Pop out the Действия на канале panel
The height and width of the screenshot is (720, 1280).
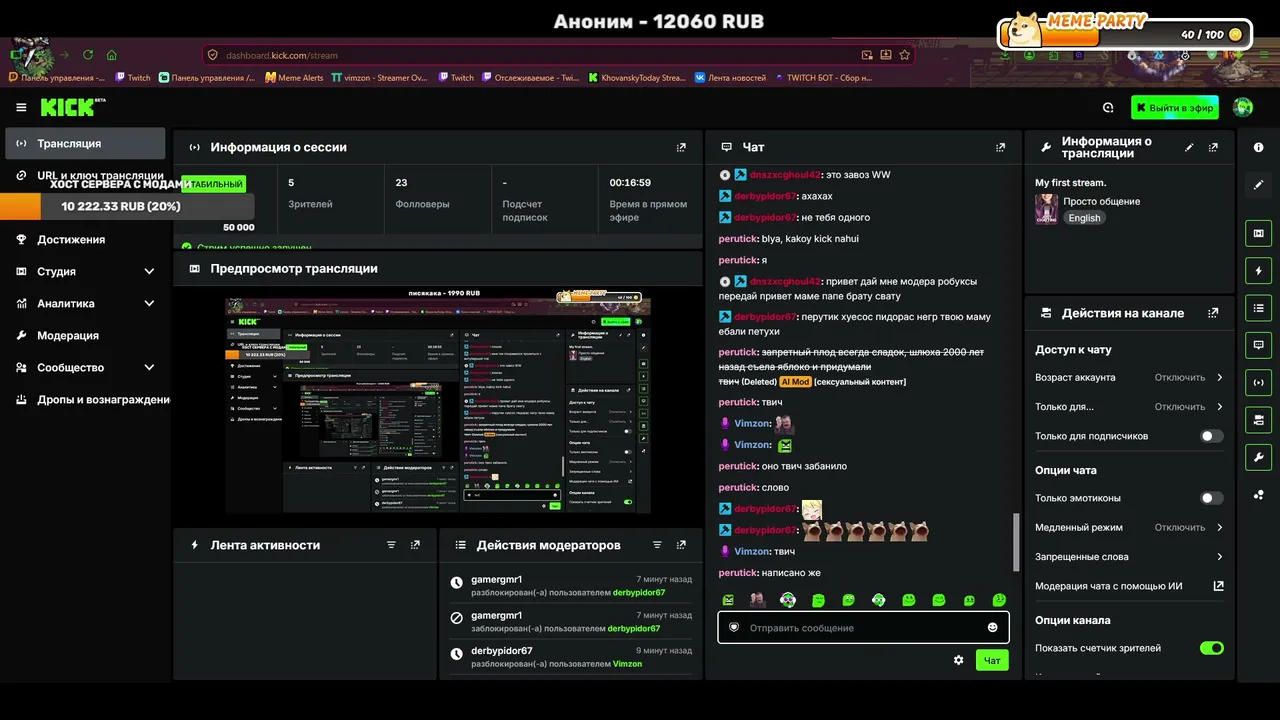(x=1213, y=313)
